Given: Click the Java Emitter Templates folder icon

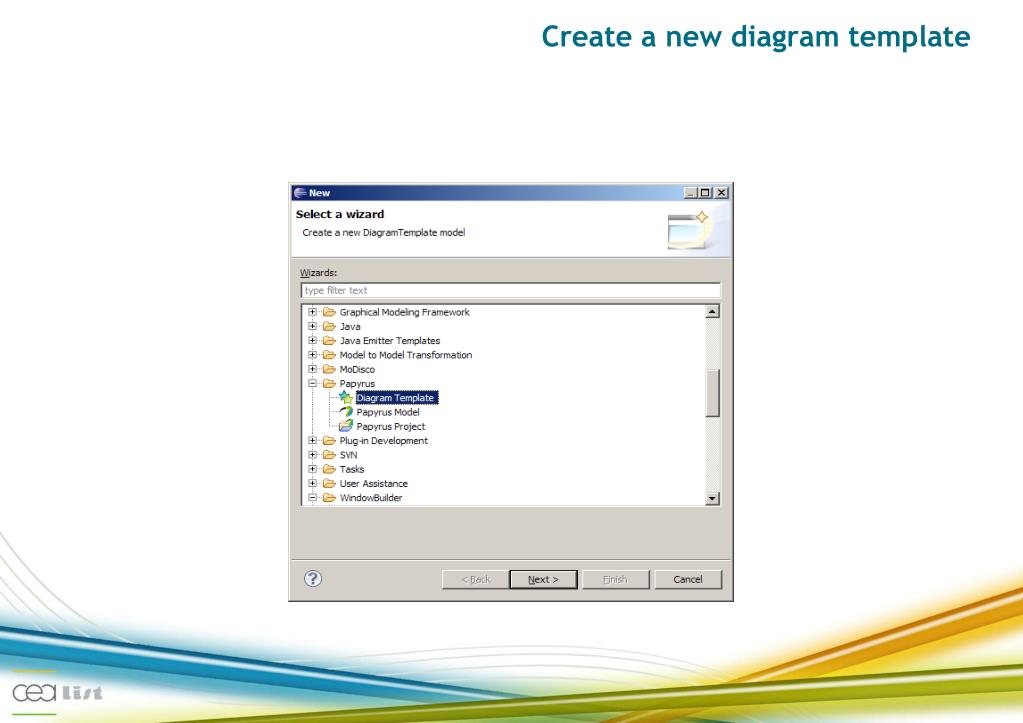Looking at the screenshot, I should (329, 341).
